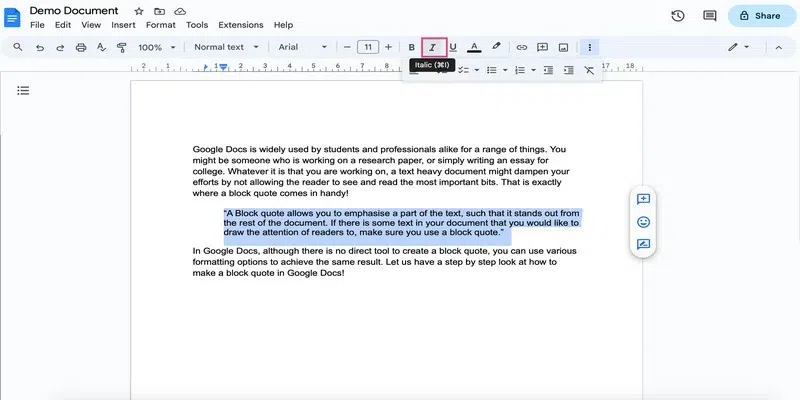800x400 pixels.
Task: Hide the menus with chevron up
Action: point(779,47)
